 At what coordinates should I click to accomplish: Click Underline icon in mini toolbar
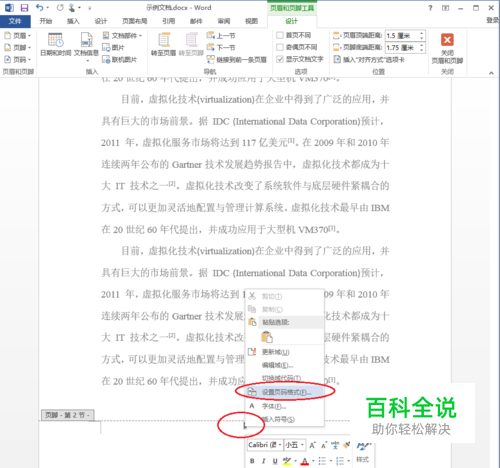[275, 461]
